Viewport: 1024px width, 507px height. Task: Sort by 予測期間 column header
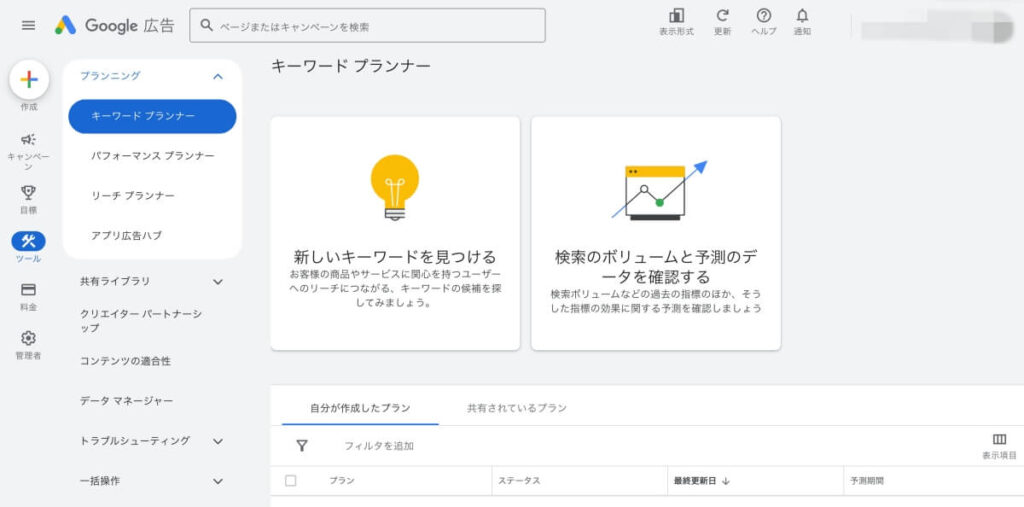coord(867,481)
